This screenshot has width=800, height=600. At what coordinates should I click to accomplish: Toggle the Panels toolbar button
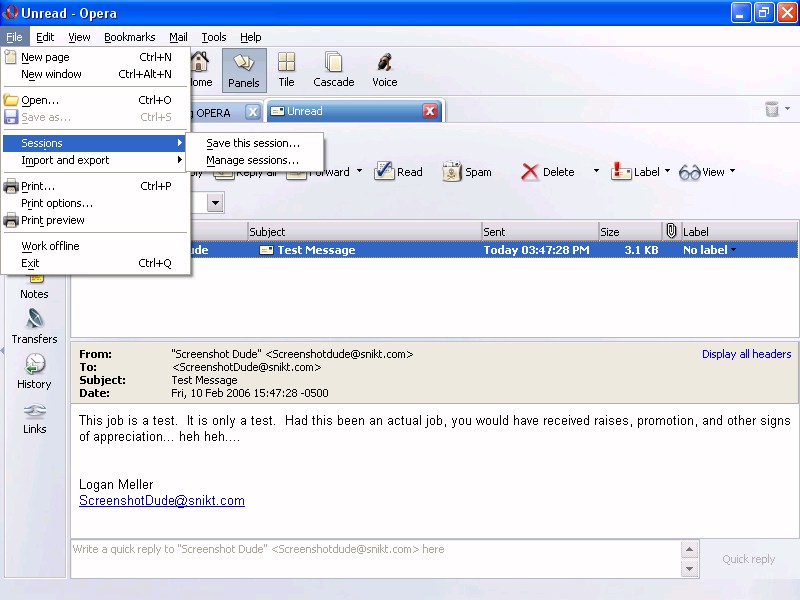tap(244, 70)
